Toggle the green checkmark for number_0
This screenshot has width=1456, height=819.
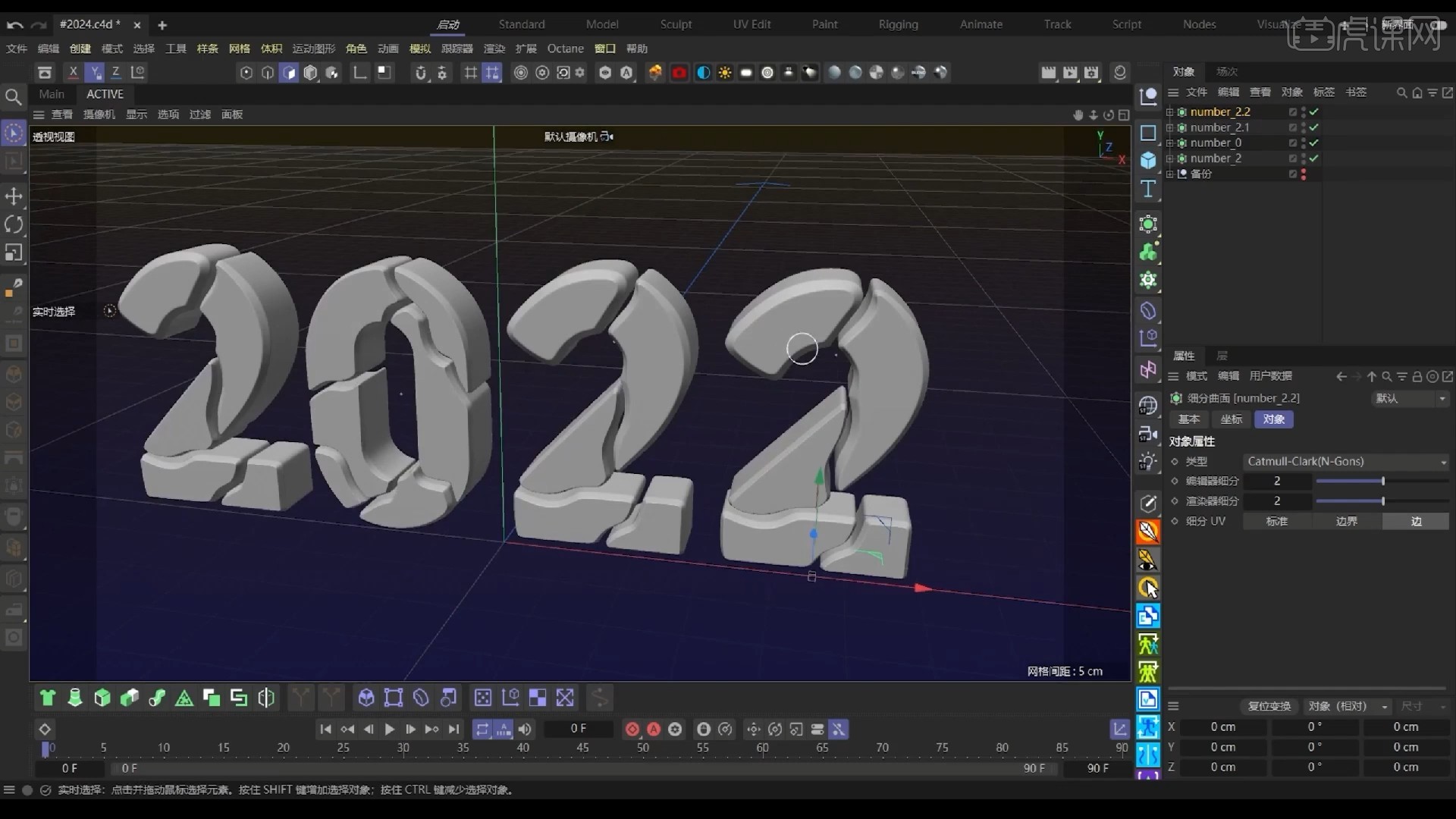pyautogui.click(x=1314, y=143)
